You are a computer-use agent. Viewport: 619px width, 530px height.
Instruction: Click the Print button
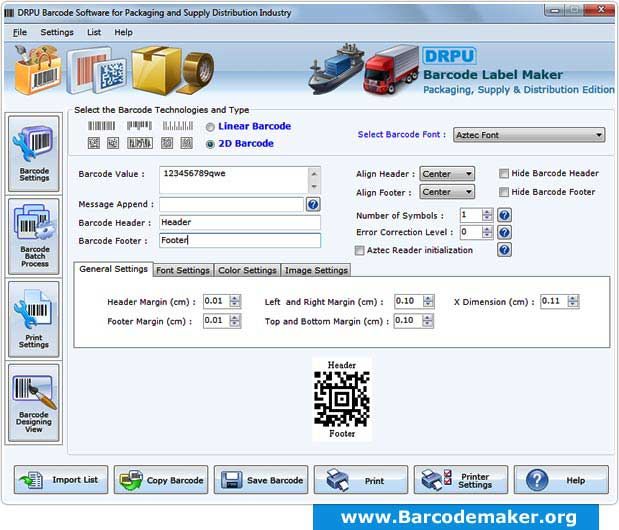point(361,480)
